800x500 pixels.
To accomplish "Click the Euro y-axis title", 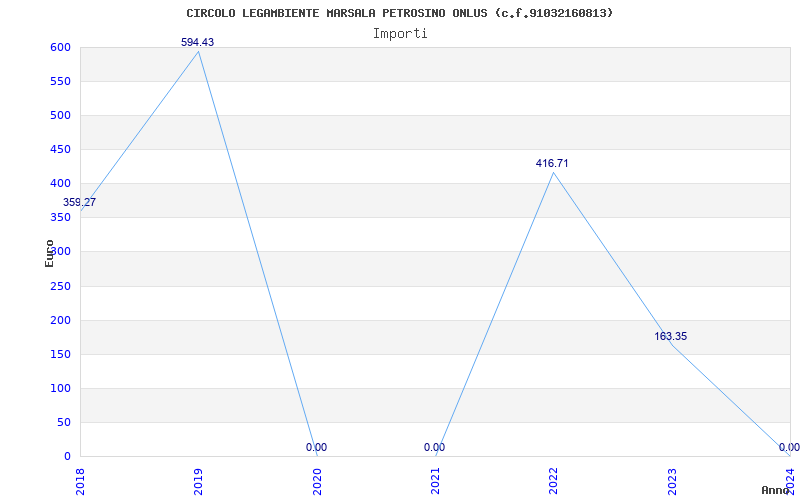I will coord(49,253).
